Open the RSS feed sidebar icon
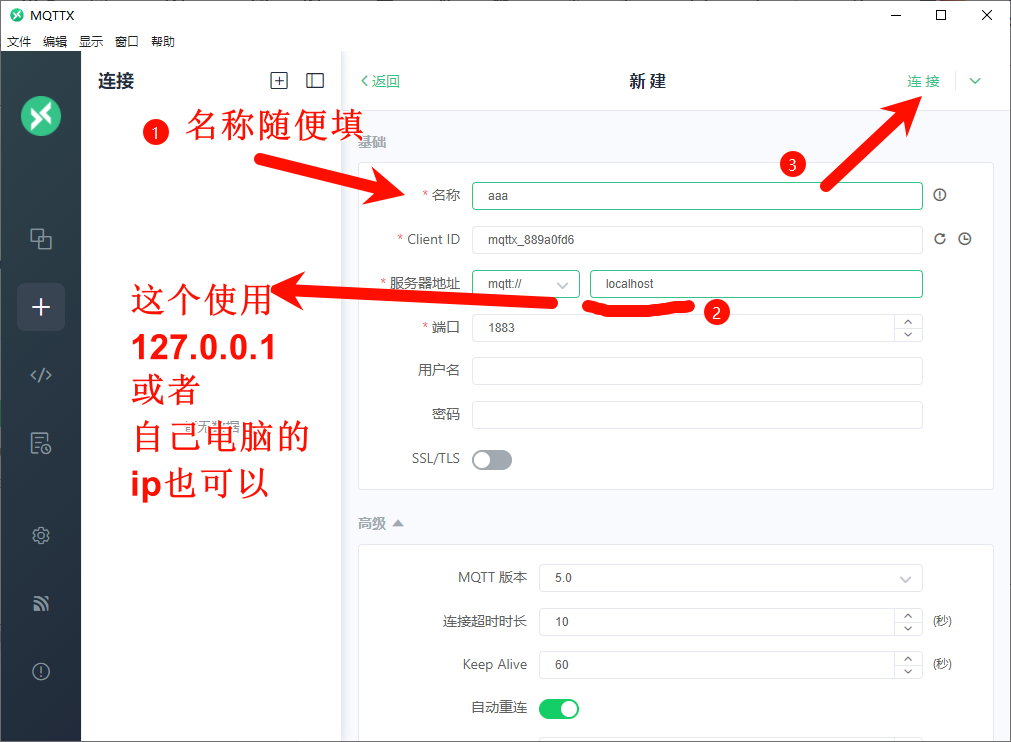This screenshot has height=742, width=1011. (x=41, y=603)
